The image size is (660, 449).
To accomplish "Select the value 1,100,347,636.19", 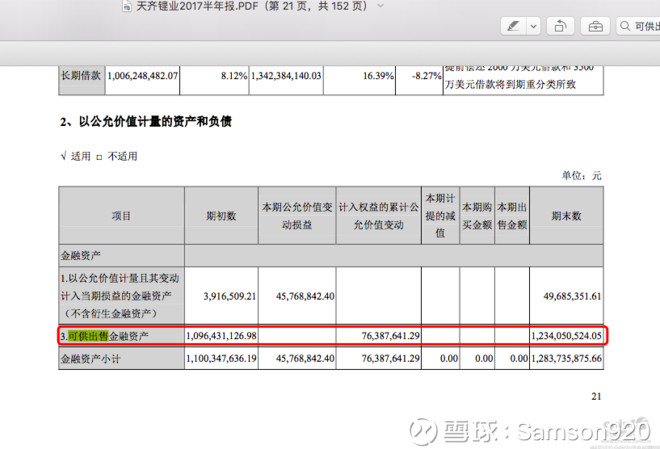I will 221,359.
